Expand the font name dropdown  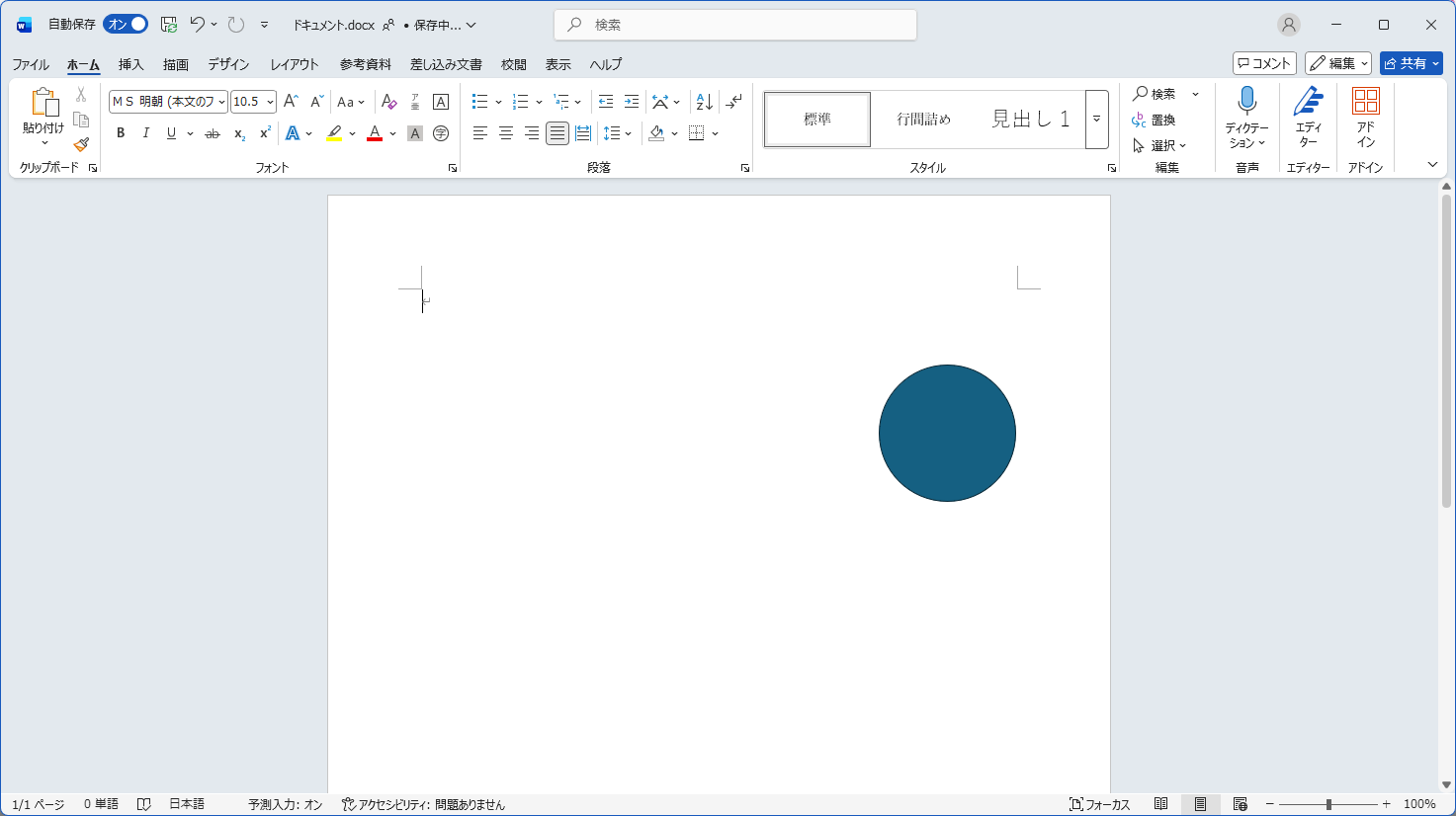point(221,102)
